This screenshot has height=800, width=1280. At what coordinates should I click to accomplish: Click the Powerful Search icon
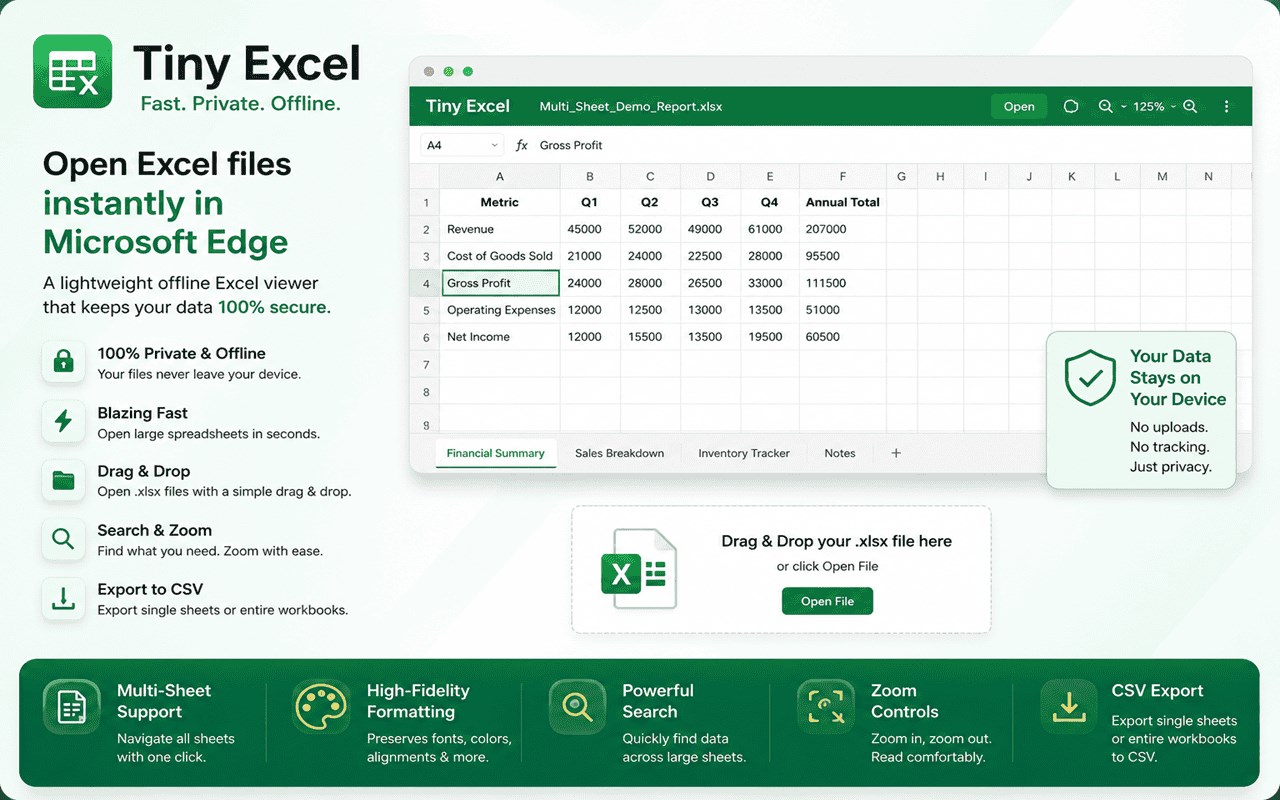pyautogui.click(x=577, y=707)
